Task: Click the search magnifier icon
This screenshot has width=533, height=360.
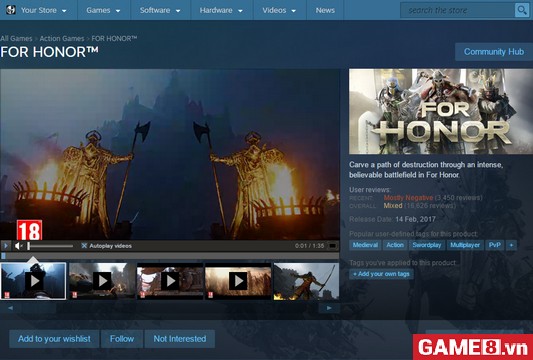Action: coord(521,10)
